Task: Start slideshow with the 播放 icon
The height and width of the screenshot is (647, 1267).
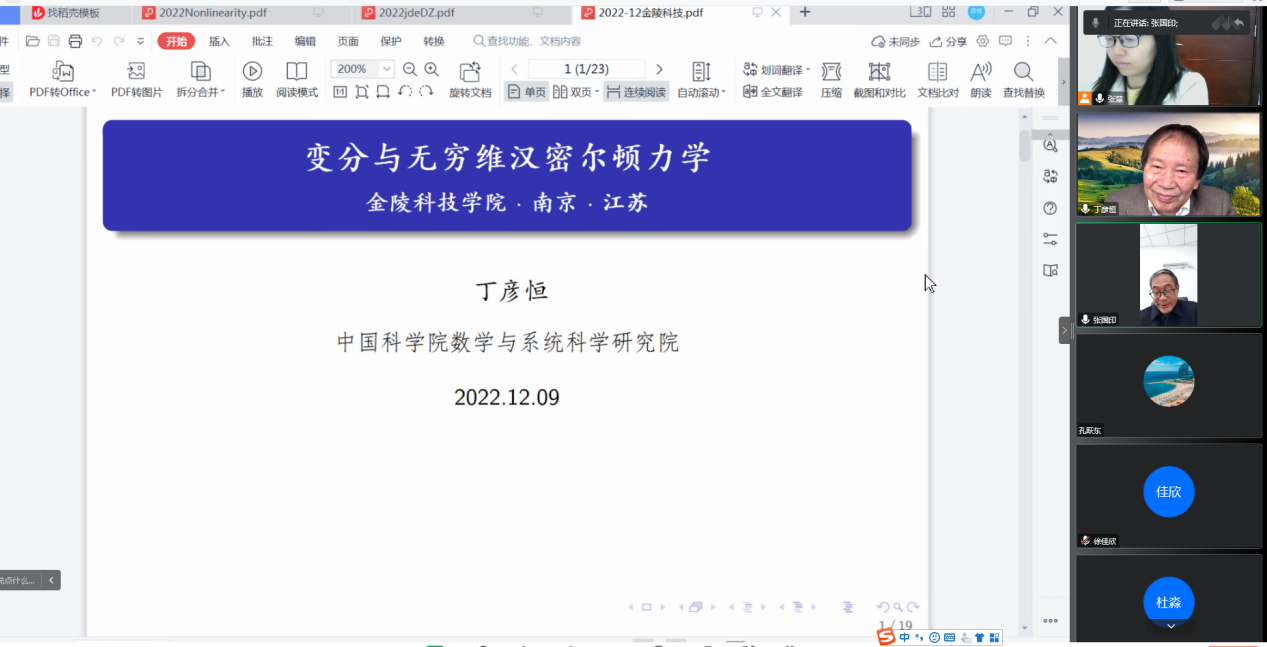Action: 252,71
